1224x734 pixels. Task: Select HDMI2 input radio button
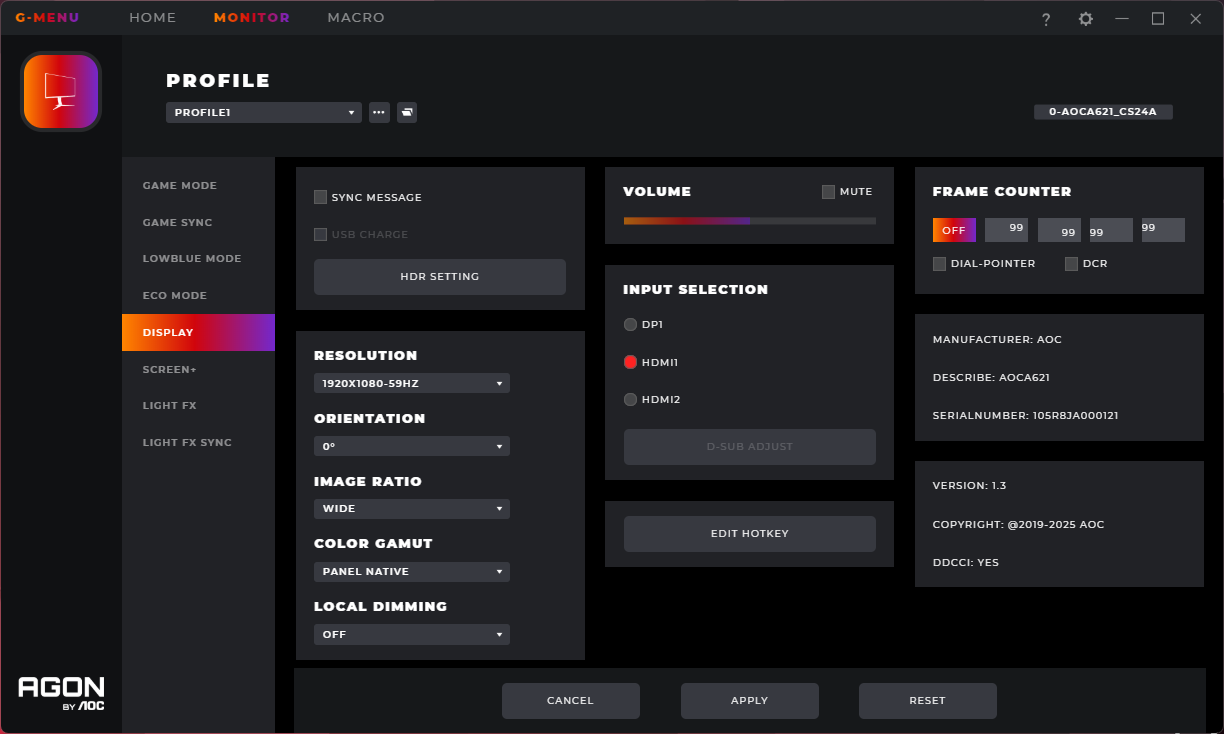click(630, 399)
